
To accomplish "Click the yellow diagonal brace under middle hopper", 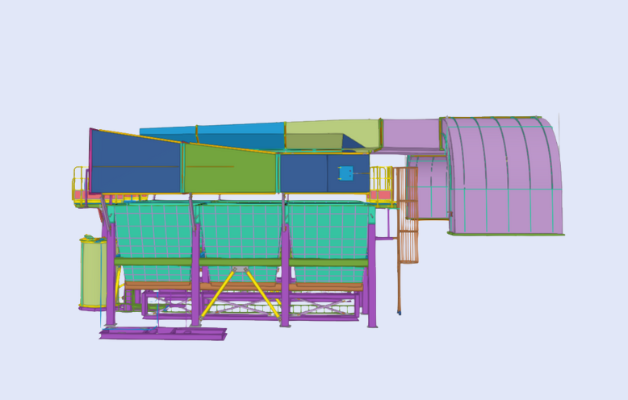I will [x=264, y=294].
